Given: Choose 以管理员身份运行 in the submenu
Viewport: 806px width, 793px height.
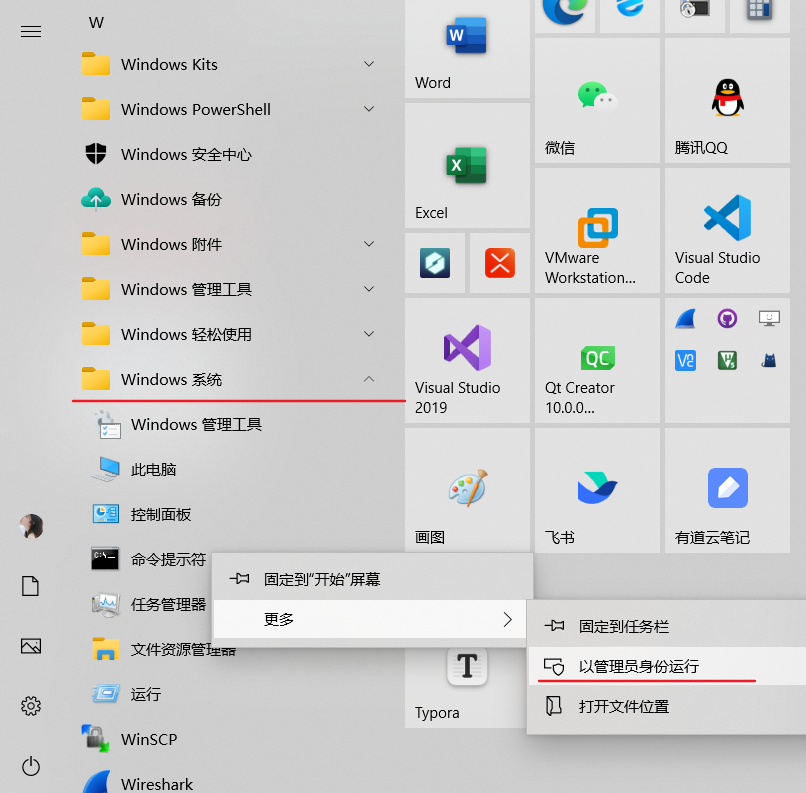Looking at the screenshot, I should [667, 666].
